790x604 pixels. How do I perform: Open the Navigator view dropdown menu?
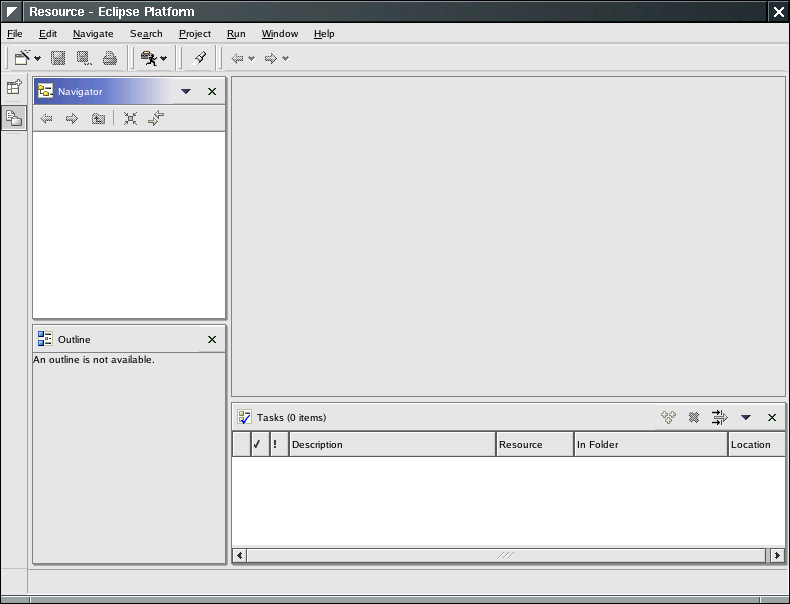click(x=185, y=91)
